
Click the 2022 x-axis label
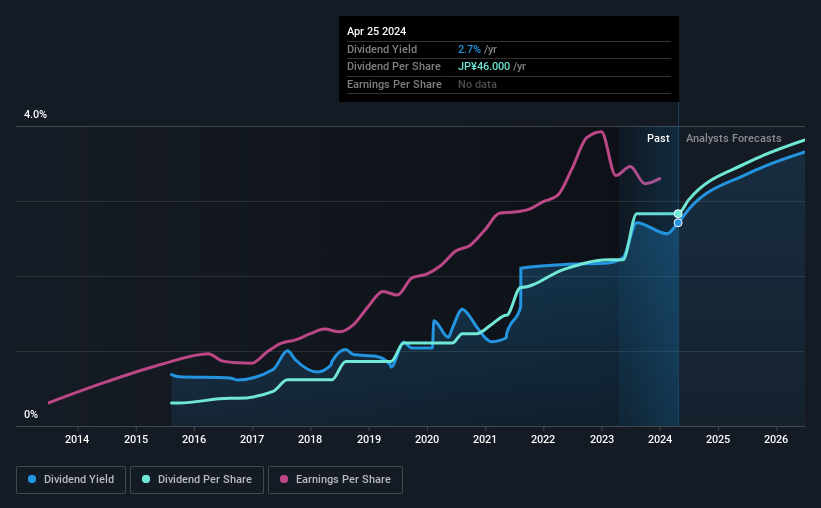click(543, 439)
